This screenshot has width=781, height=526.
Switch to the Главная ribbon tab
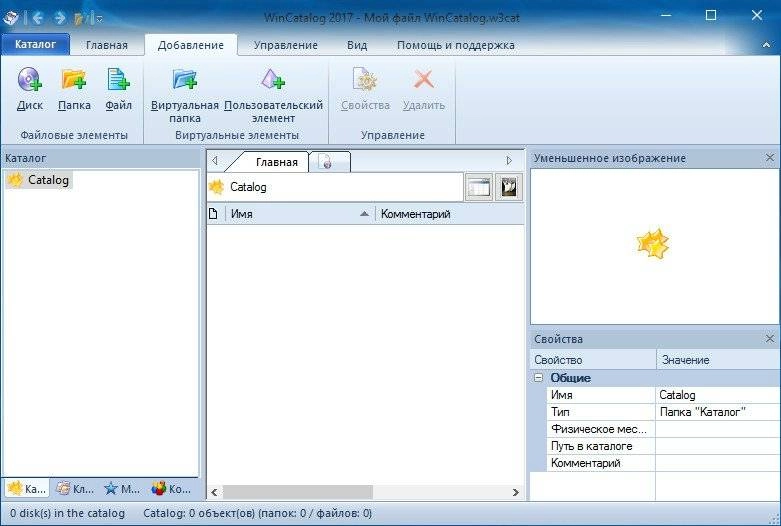coord(107,45)
